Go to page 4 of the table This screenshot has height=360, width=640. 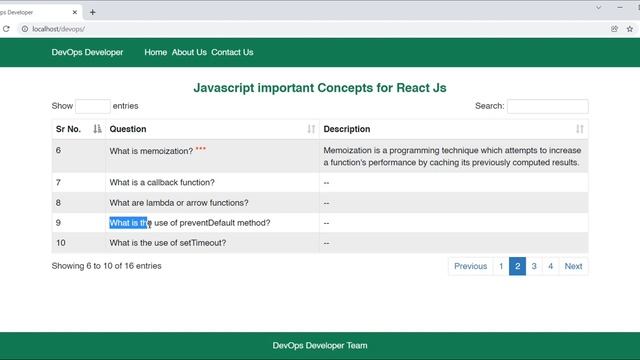click(550, 266)
